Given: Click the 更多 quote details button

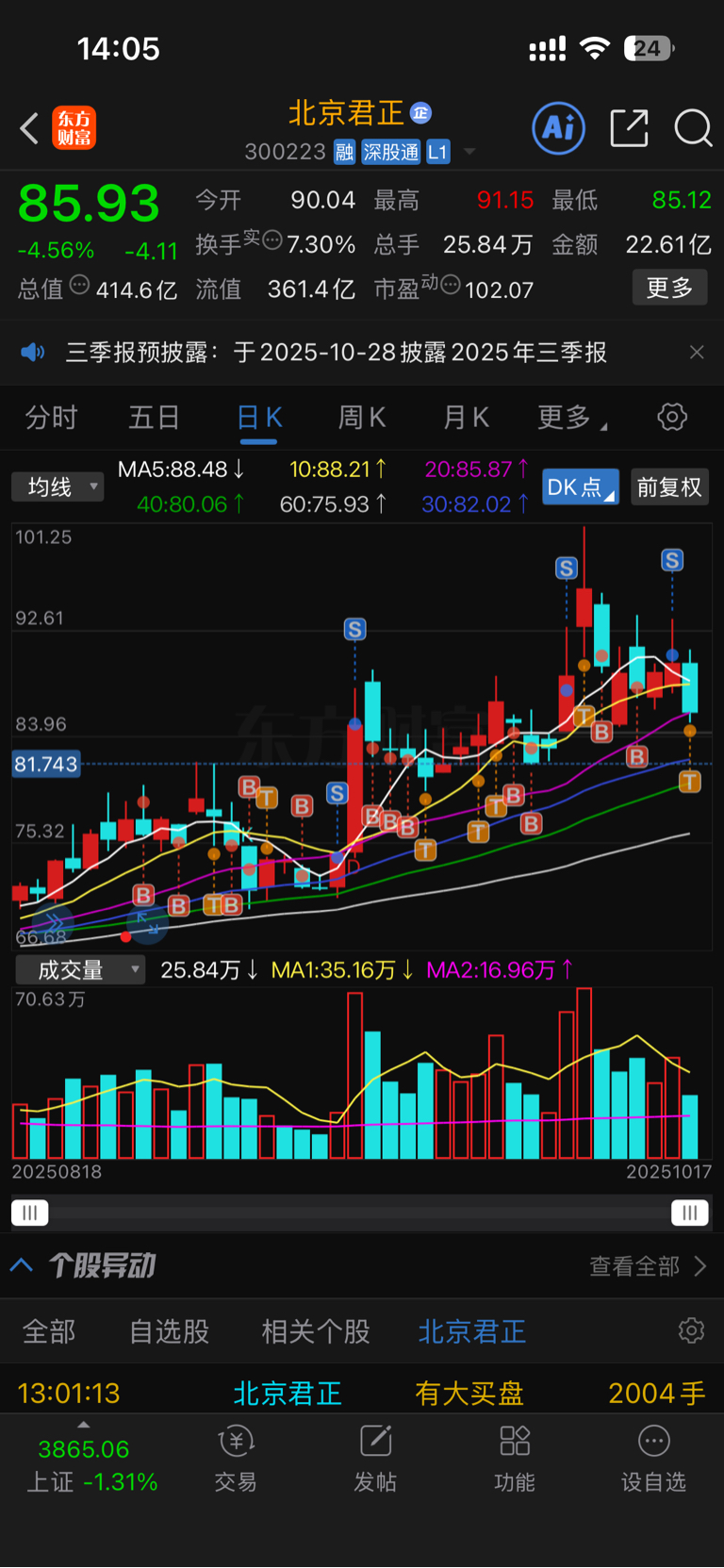Looking at the screenshot, I should coord(669,288).
